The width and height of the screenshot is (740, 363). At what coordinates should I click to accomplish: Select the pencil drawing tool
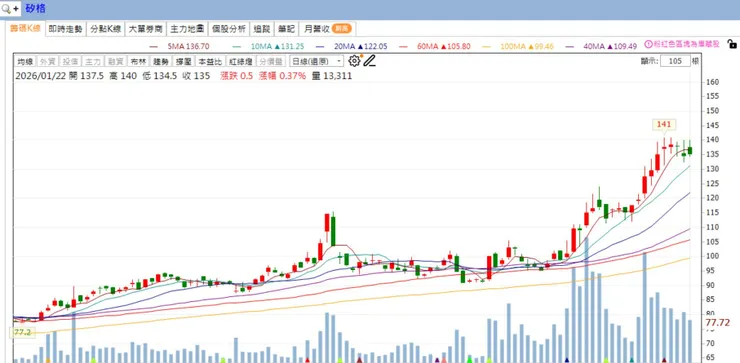[x=370, y=60]
